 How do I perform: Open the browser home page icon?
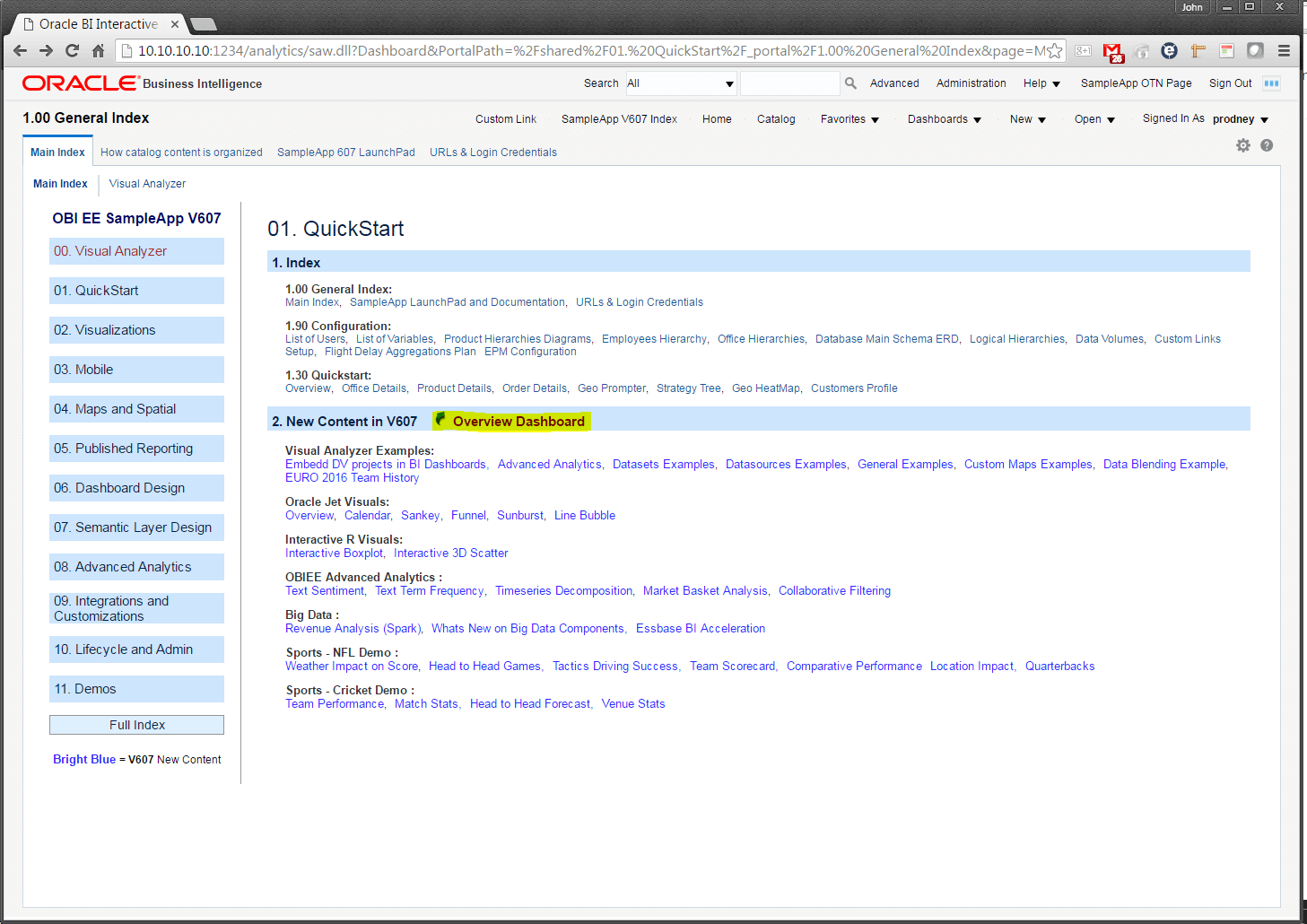(x=99, y=50)
